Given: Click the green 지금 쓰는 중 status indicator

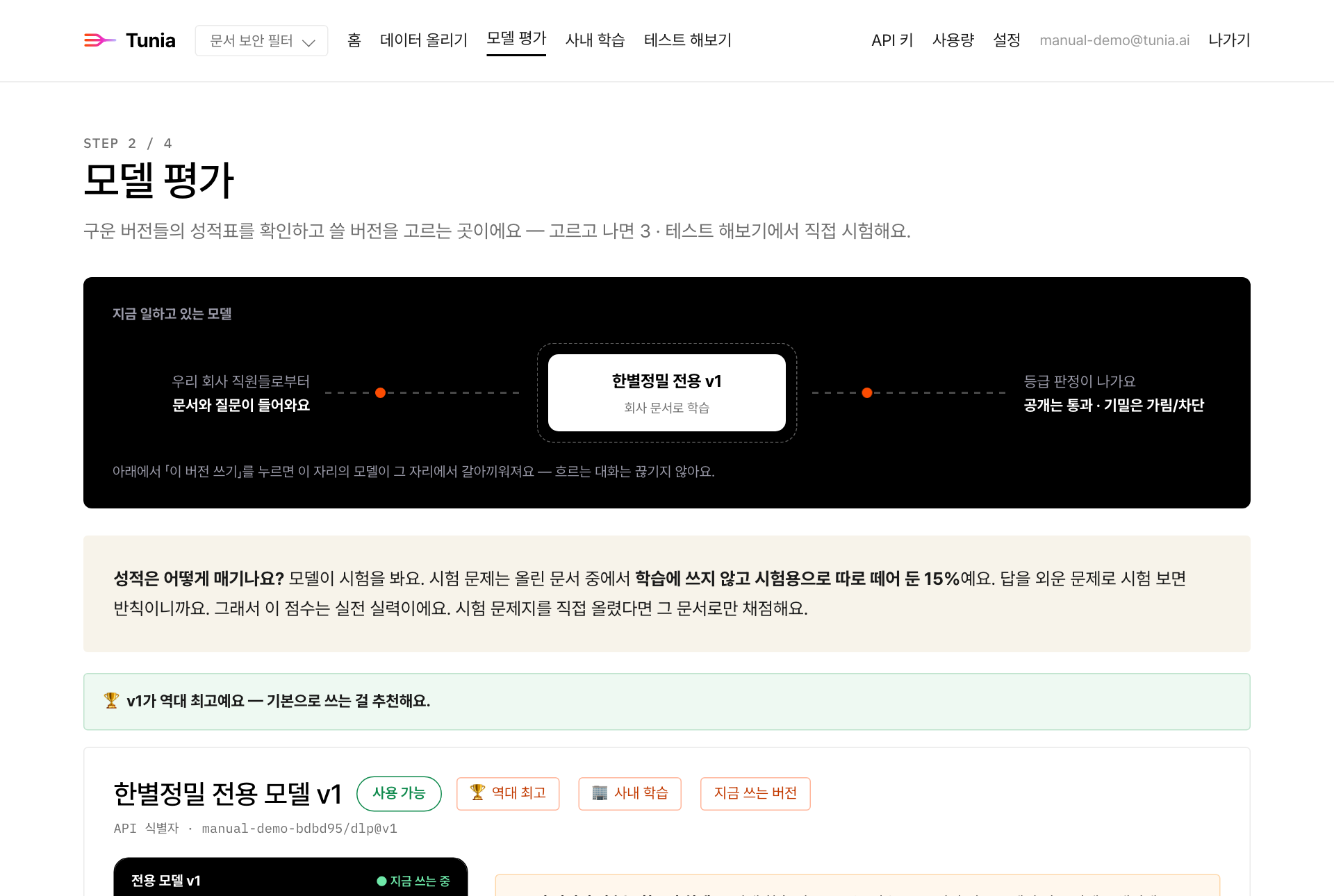Looking at the screenshot, I should tap(413, 881).
